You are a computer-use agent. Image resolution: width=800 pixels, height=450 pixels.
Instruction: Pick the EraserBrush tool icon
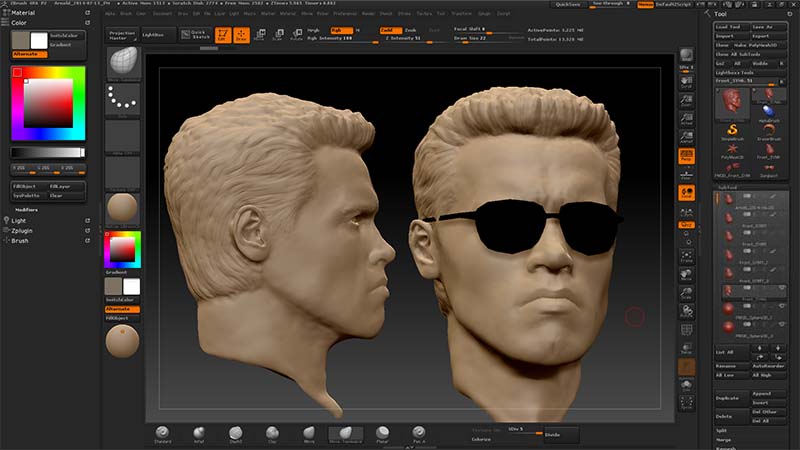[x=768, y=132]
